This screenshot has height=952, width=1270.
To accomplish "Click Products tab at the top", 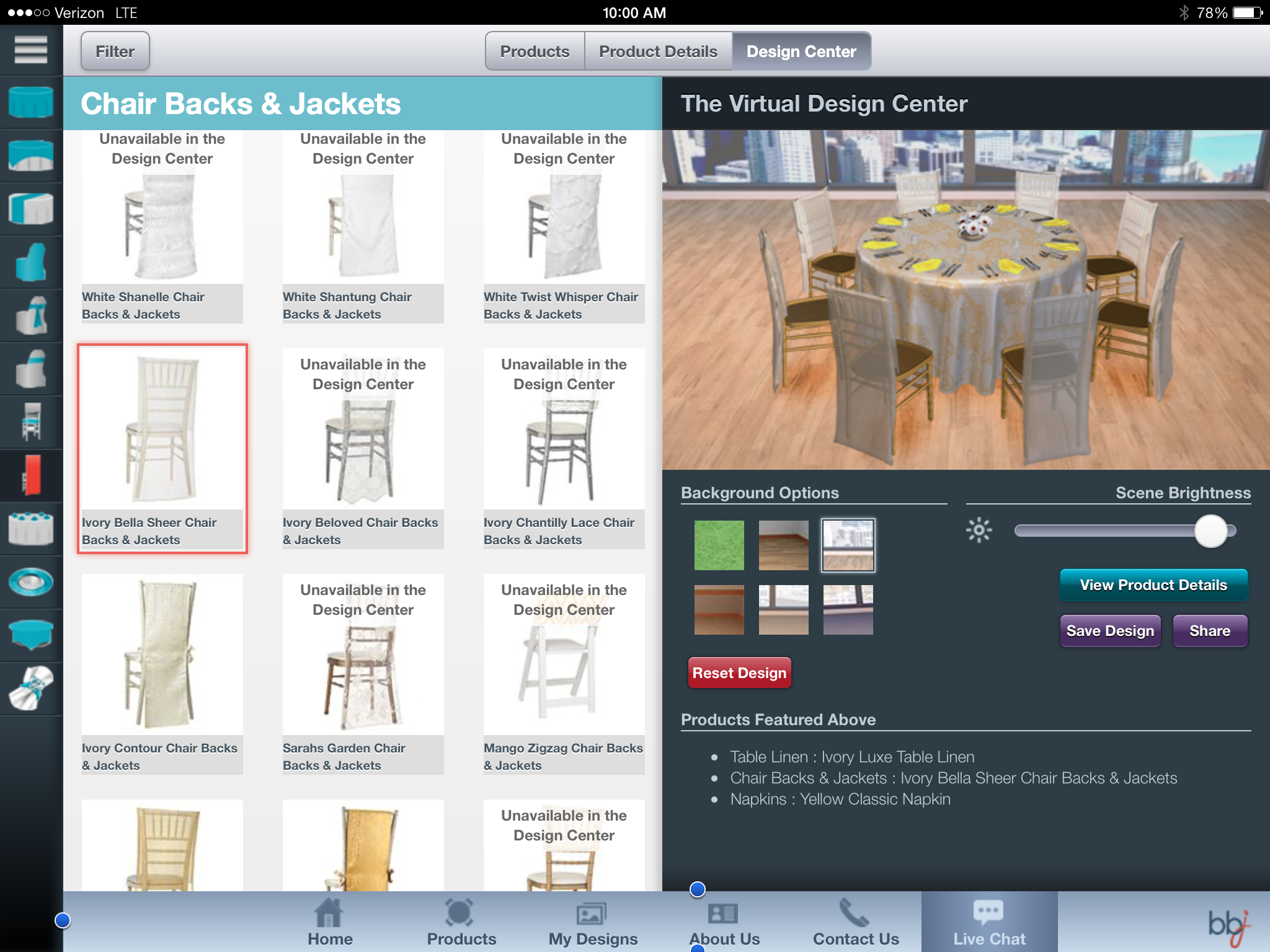I will point(534,52).
